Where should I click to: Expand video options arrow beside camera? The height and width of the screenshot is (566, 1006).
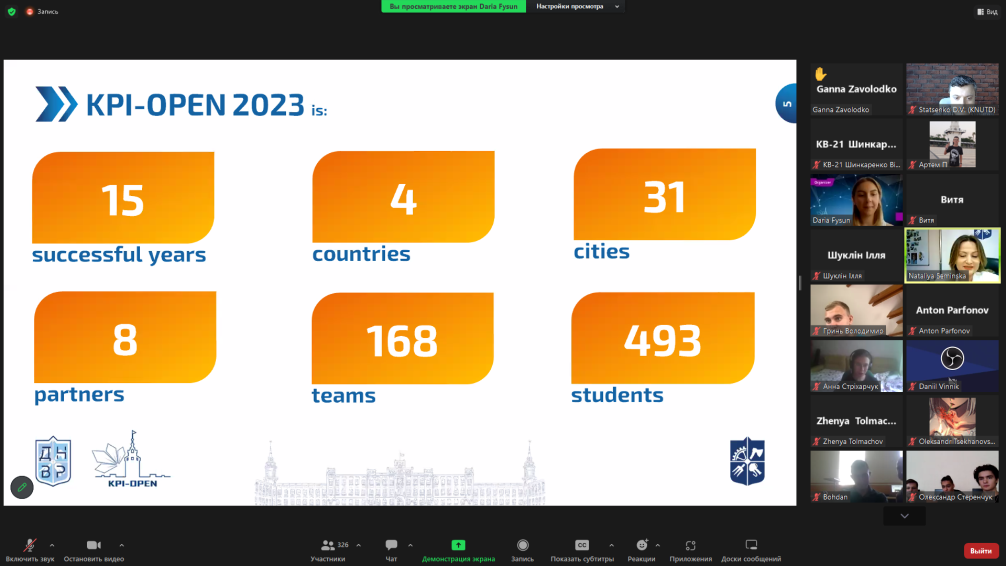[x=121, y=545]
